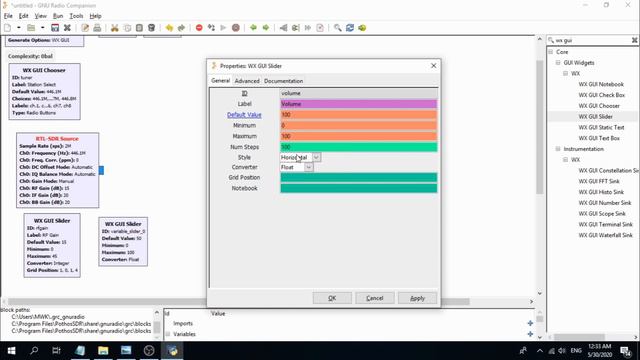Collapse the Instrumentation tree node
This screenshot has height=360, width=640.
click(558, 149)
